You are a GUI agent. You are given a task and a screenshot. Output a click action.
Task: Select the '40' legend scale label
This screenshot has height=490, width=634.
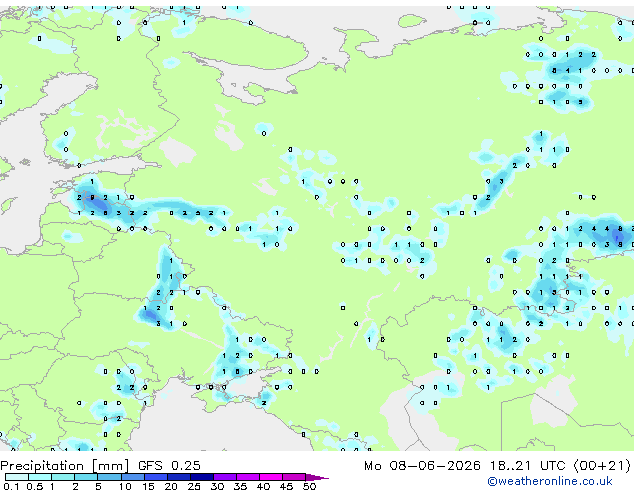pyautogui.click(x=263, y=486)
